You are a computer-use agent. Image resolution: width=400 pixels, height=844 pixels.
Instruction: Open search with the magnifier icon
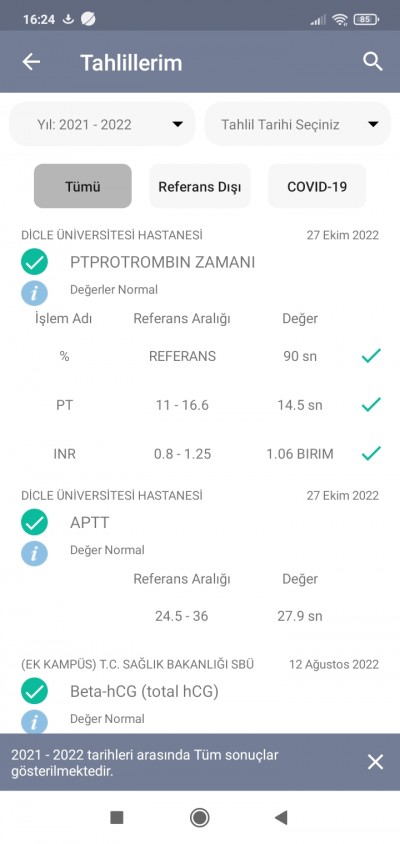tap(373, 61)
